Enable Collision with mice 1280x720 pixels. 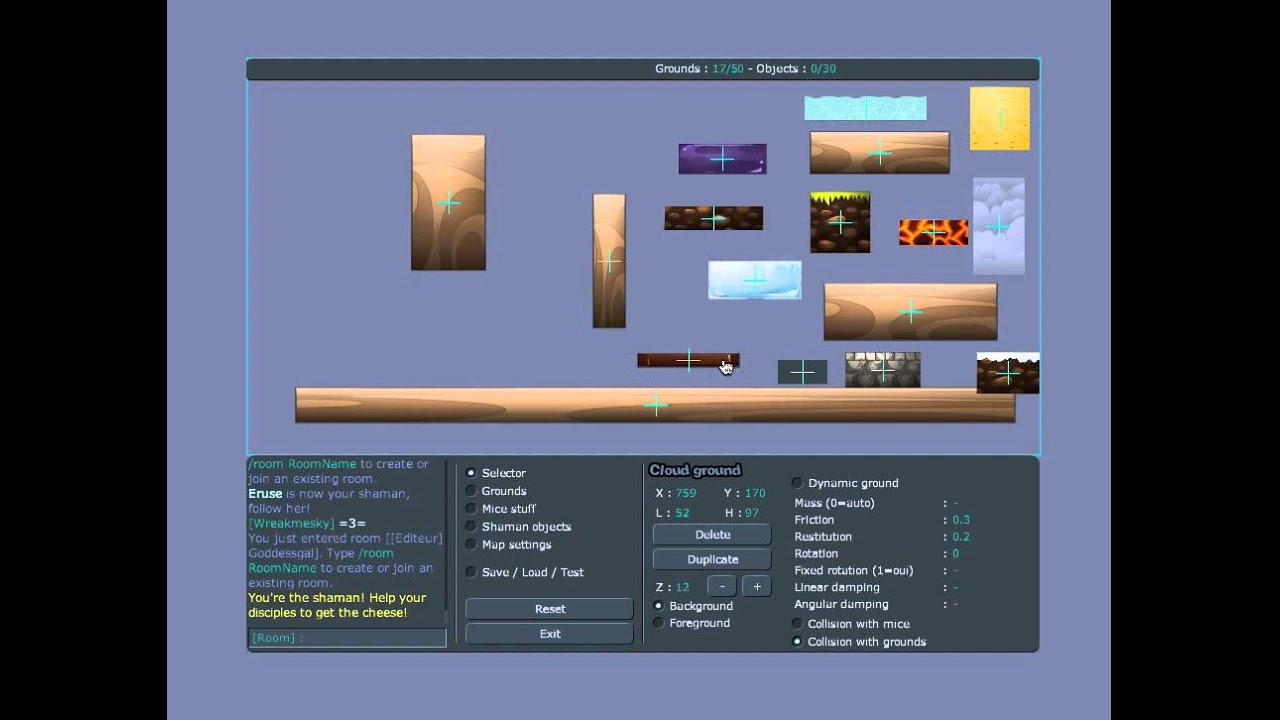click(x=851, y=624)
